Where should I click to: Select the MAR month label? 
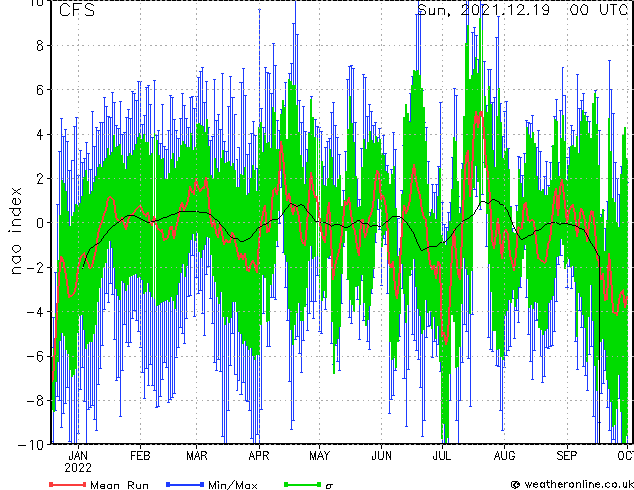[x=197, y=456]
